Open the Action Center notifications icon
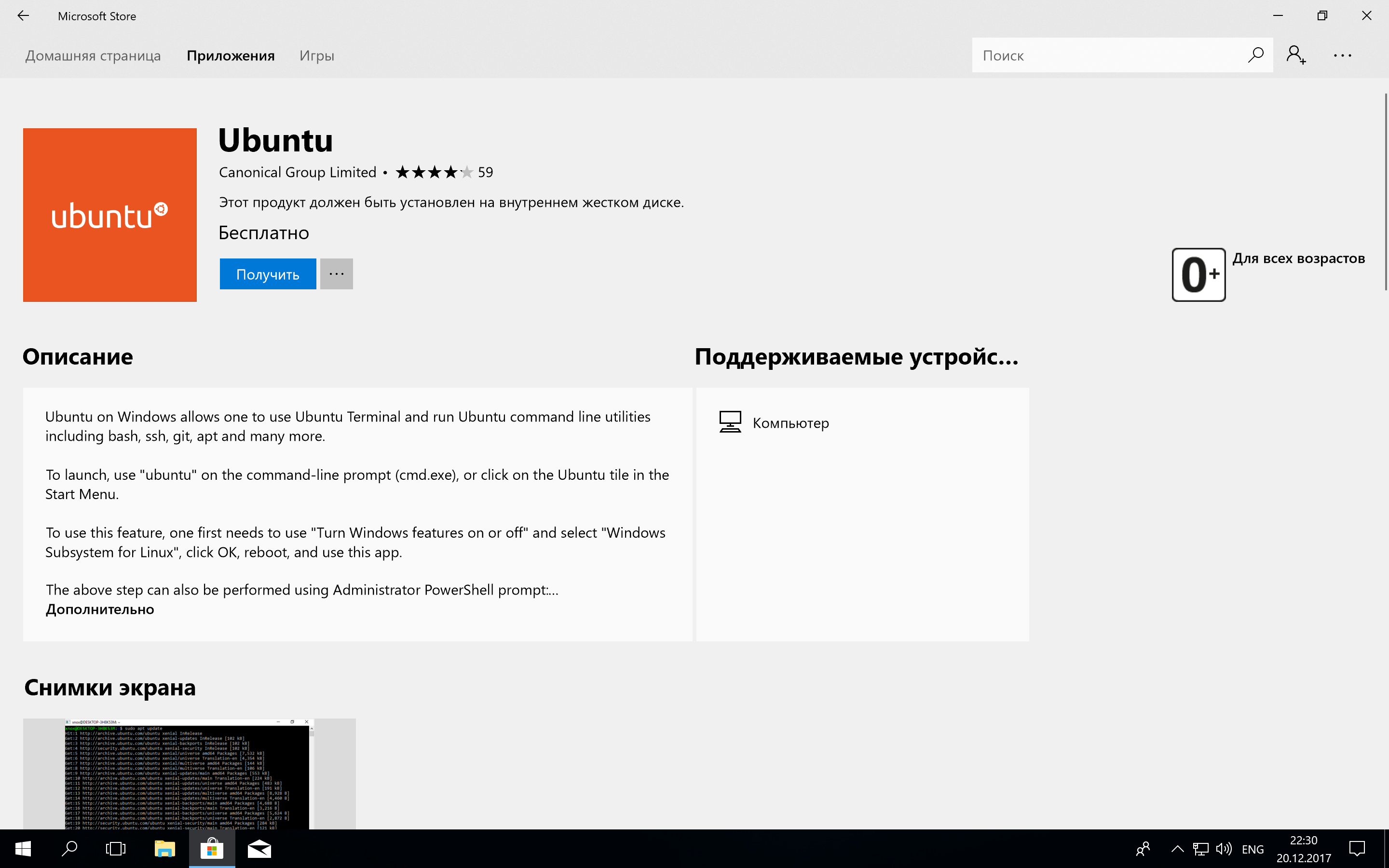 coord(1358,849)
